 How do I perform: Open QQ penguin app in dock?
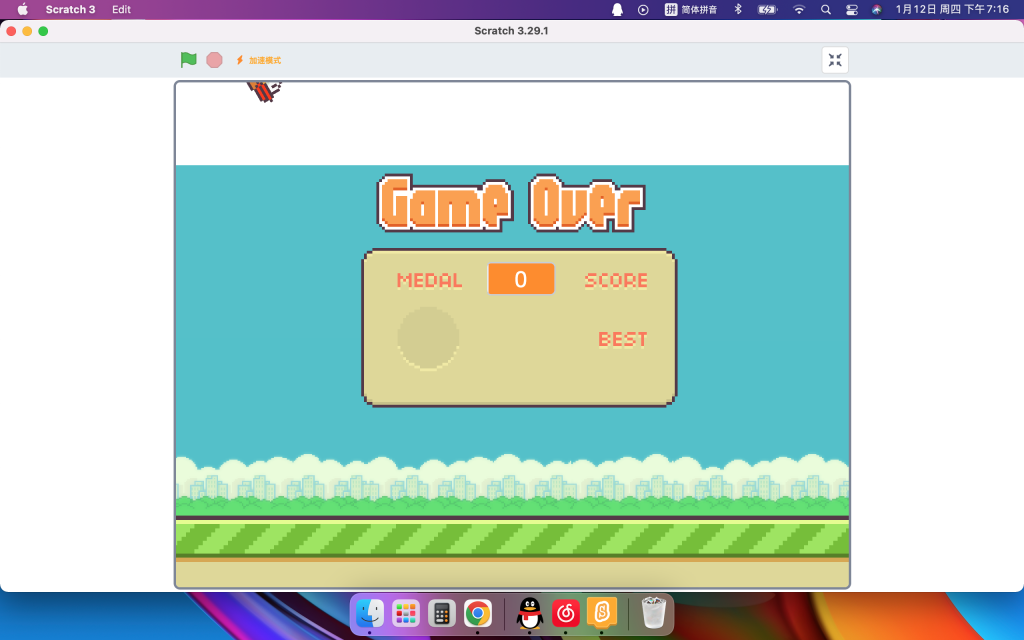(530, 613)
